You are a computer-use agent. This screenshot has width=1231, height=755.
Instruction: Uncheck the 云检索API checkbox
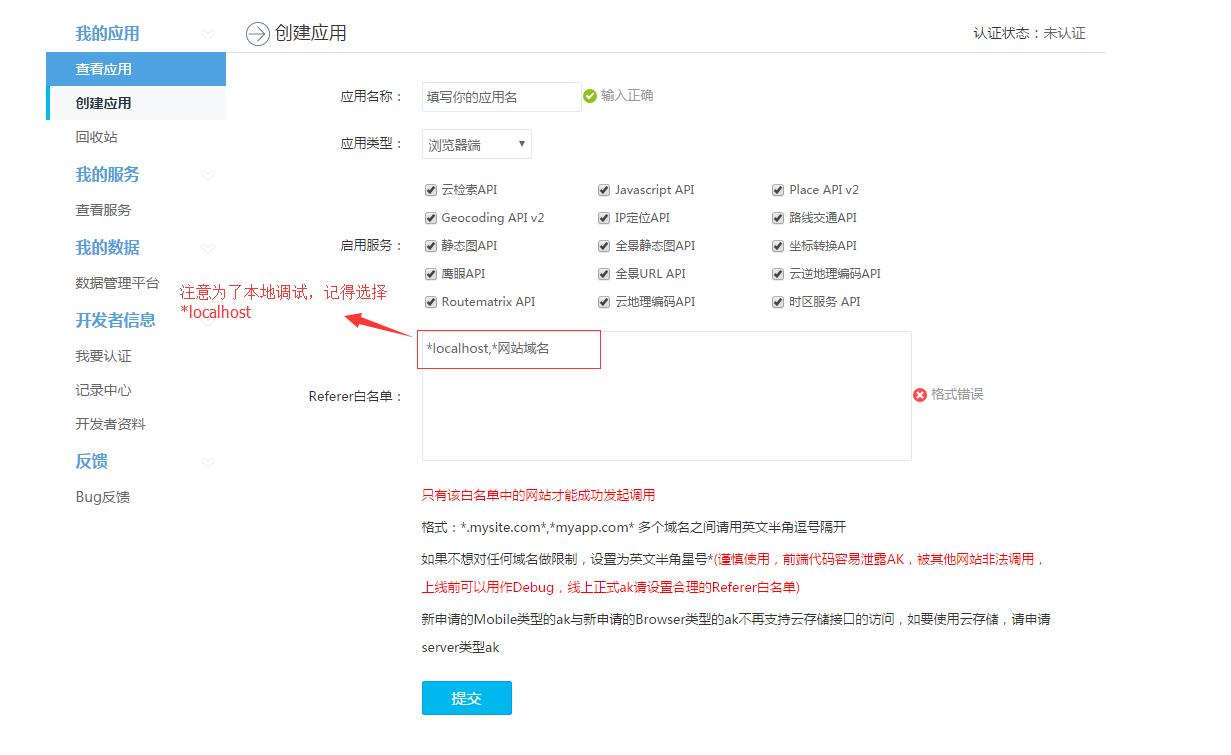[431, 190]
